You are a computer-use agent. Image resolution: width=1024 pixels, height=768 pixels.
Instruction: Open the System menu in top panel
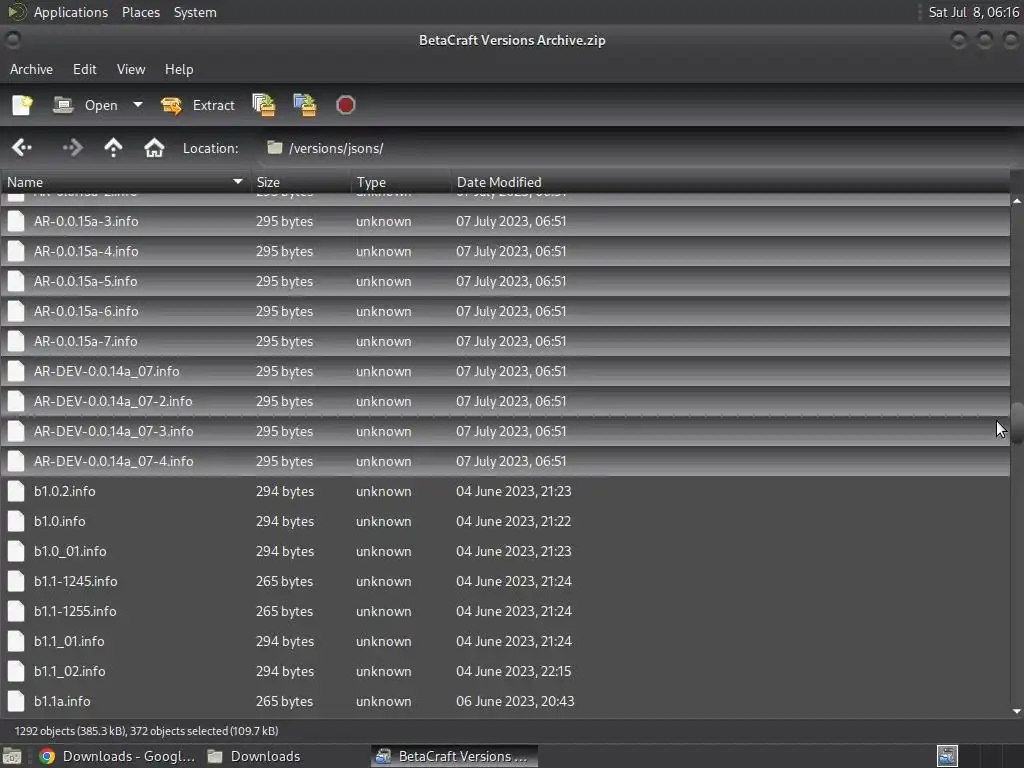click(x=195, y=12)
